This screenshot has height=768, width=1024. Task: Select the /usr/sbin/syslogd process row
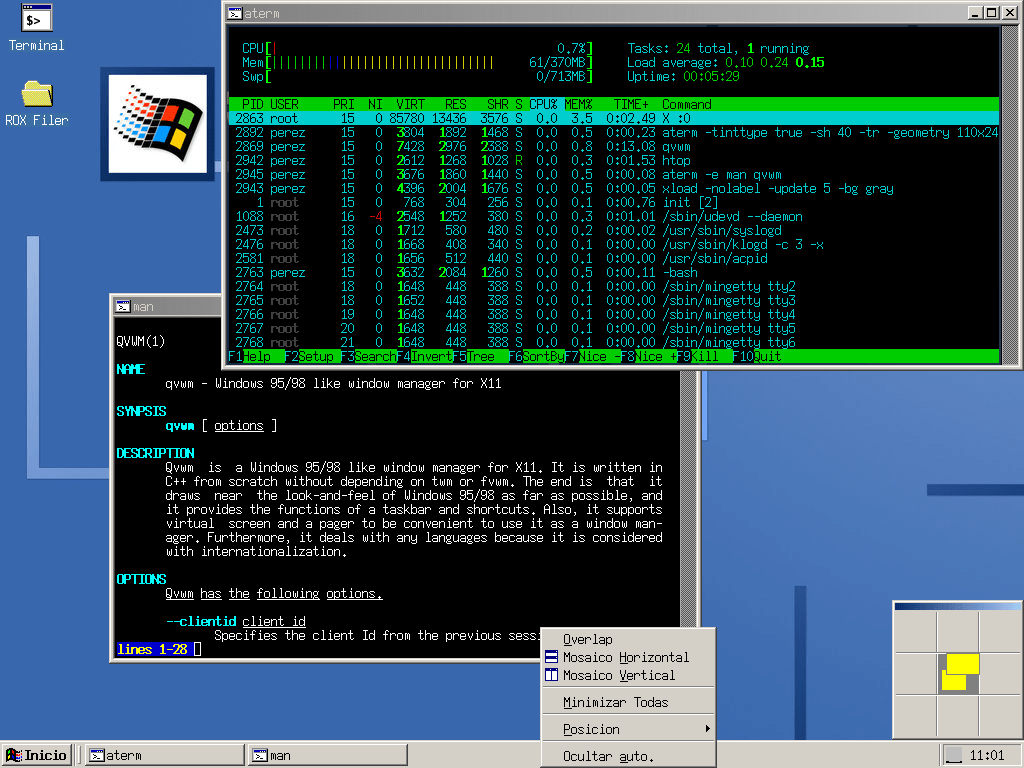[x=613, y=231]
